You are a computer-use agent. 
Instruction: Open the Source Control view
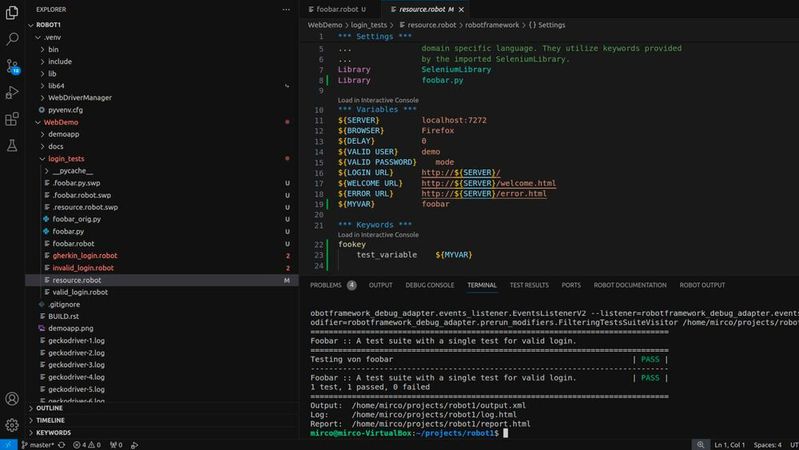point(12,66)
